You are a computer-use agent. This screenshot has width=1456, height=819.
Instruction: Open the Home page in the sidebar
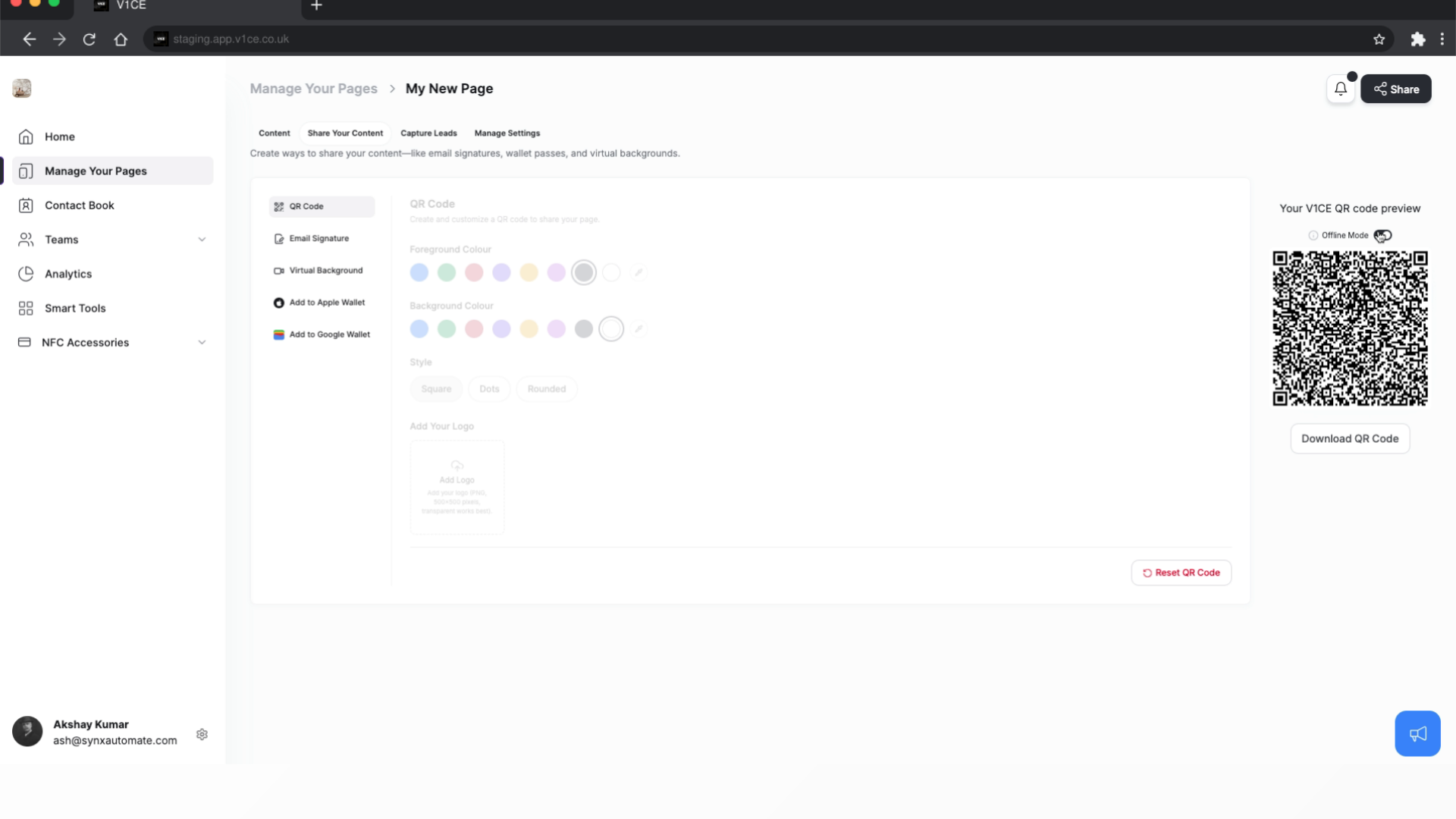pyautogui.click(x=112, y=136)
